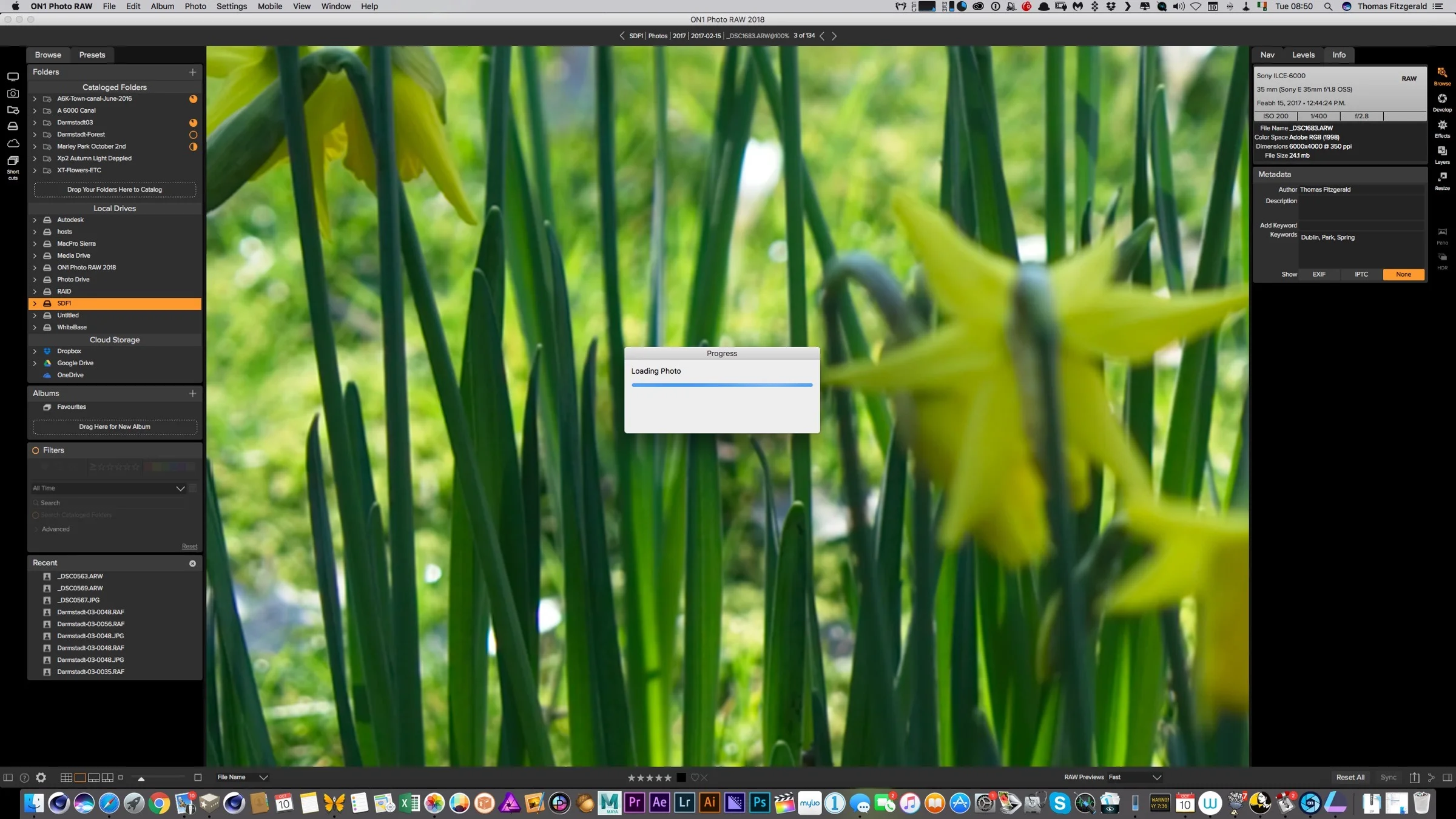This screenshot has width=1456, height=819.
Task: Click the Reset link in Filters
Action: [x=189, y=546]
